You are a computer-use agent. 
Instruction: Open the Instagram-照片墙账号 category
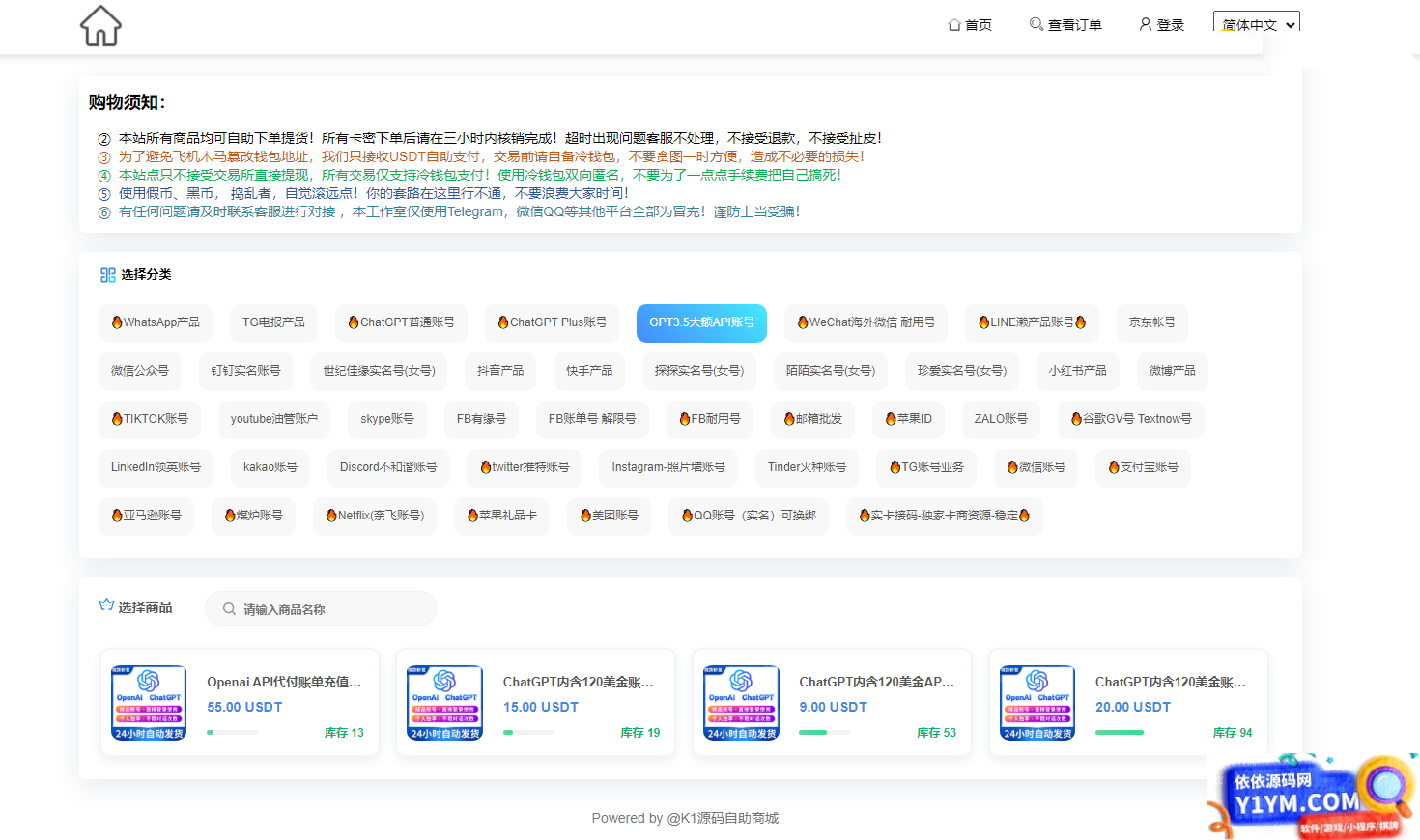pos(668,467)
